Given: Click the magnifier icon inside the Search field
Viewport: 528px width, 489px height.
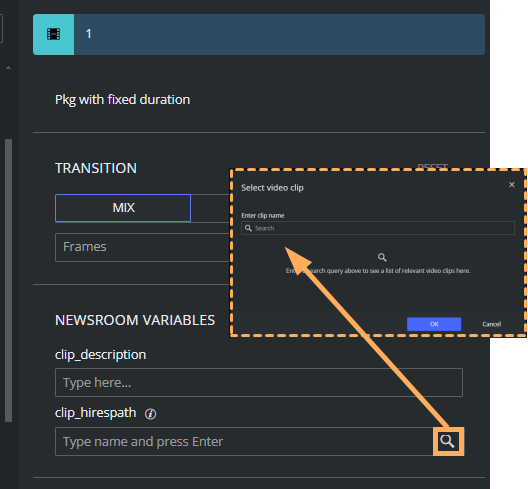Looking at the screenshot, I should click(249, 228).
